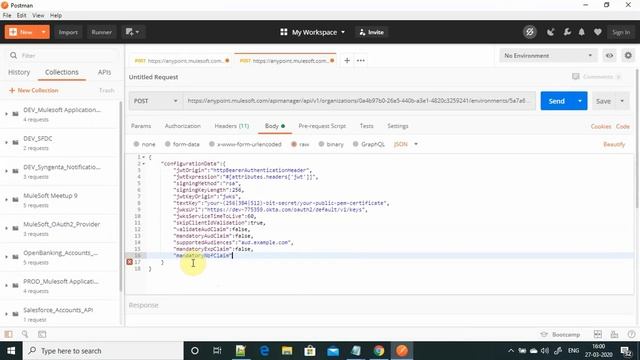Open Microsoft Edge from the taskbar
The width and height of the screenshot is (640, 360).
[264, 351]
